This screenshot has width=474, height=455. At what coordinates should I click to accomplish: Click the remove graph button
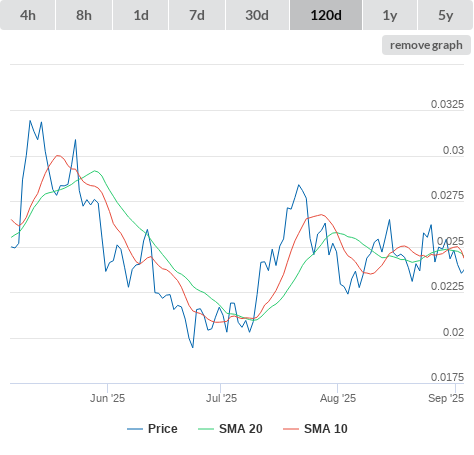point(426,45)
